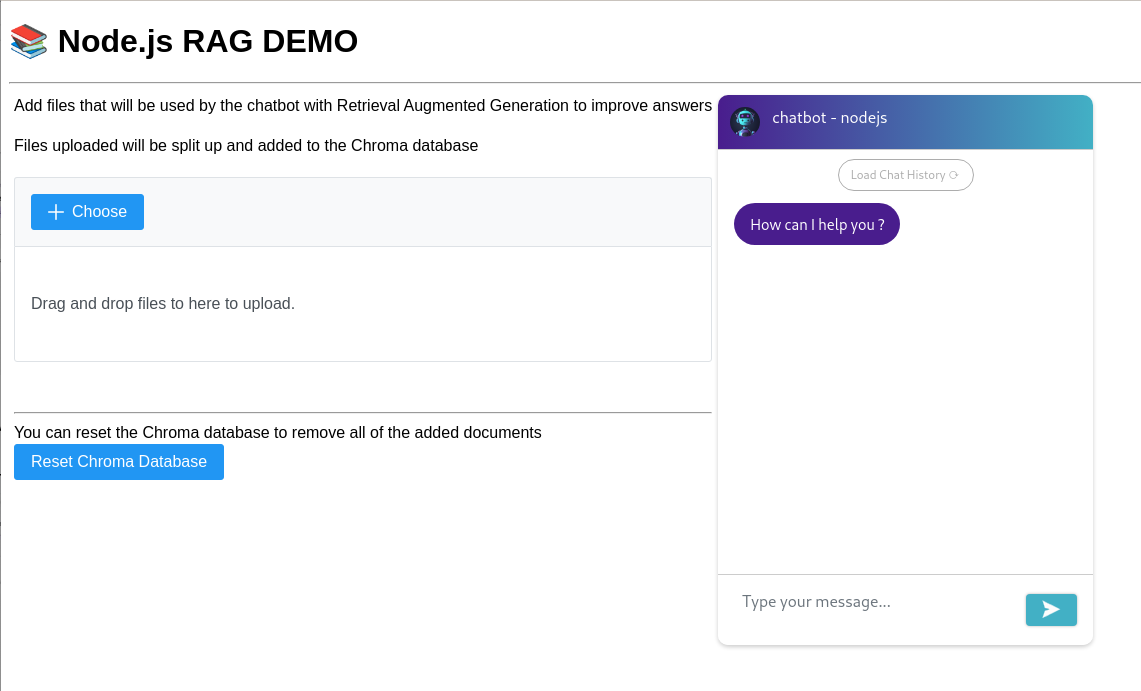This screenshot has height=691, width=1141.
Task: Click the plus icon on Choose button
Action: coord(55,212)
